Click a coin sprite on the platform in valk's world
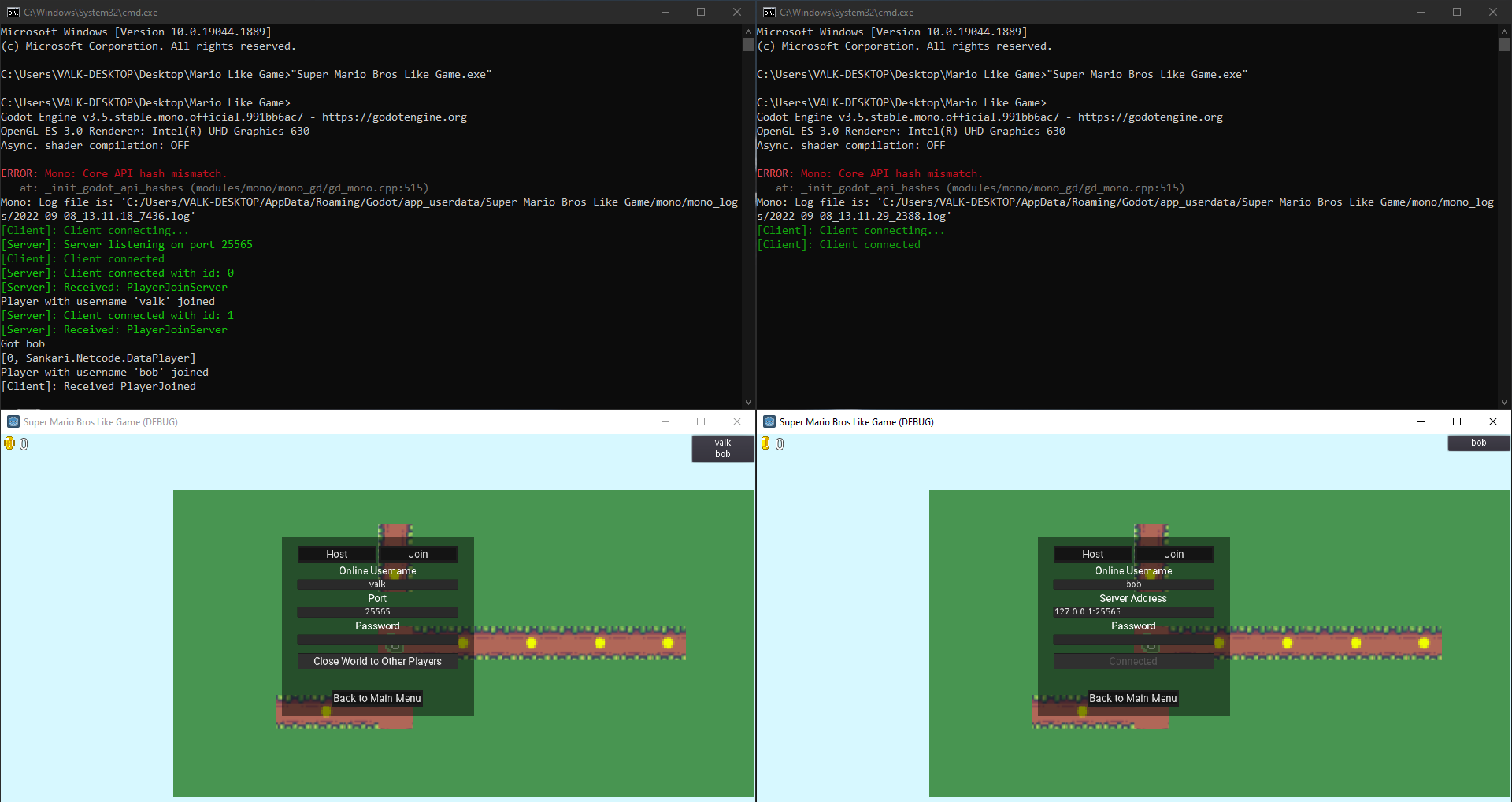This screenshot has width=1512, height=802. point(532,643)
